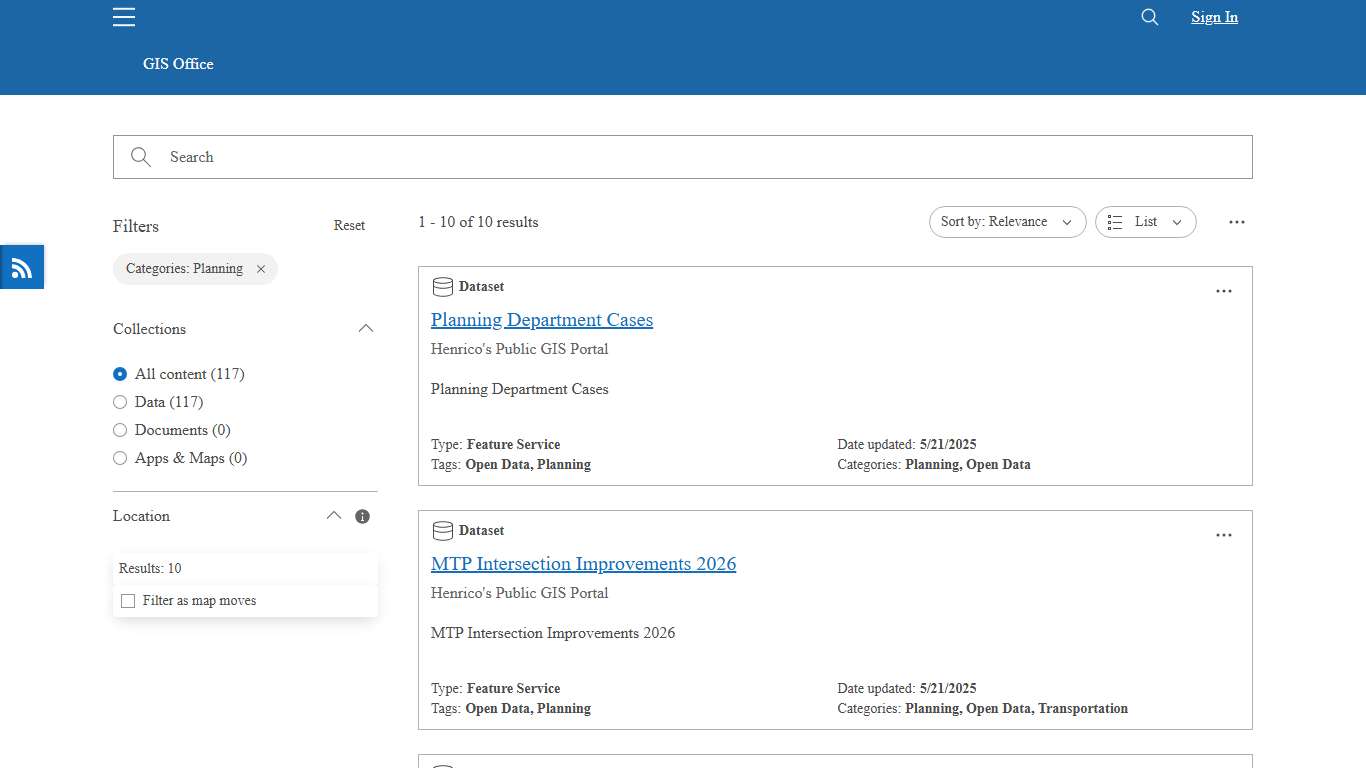Click the Sign In link

point(1214,17)
